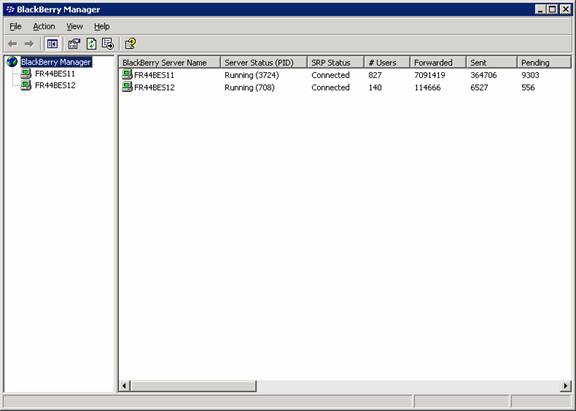Click the horizontal scrollbar right arrow
This screenshot has height=411, width=576.
(565, 386)
